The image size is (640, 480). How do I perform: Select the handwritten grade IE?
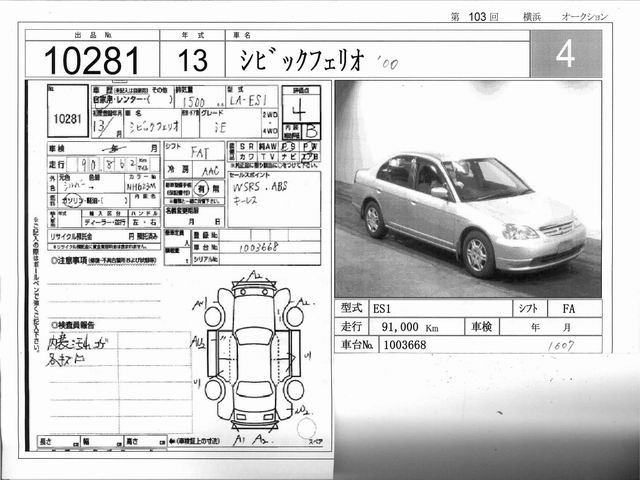pyautogui.click(x=220, y=128)
